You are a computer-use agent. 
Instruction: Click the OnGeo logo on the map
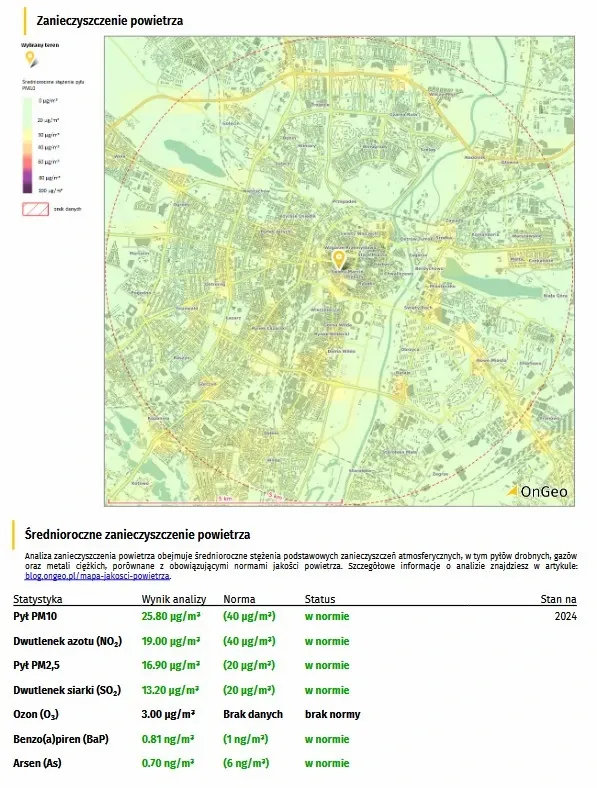click(537, 491)
